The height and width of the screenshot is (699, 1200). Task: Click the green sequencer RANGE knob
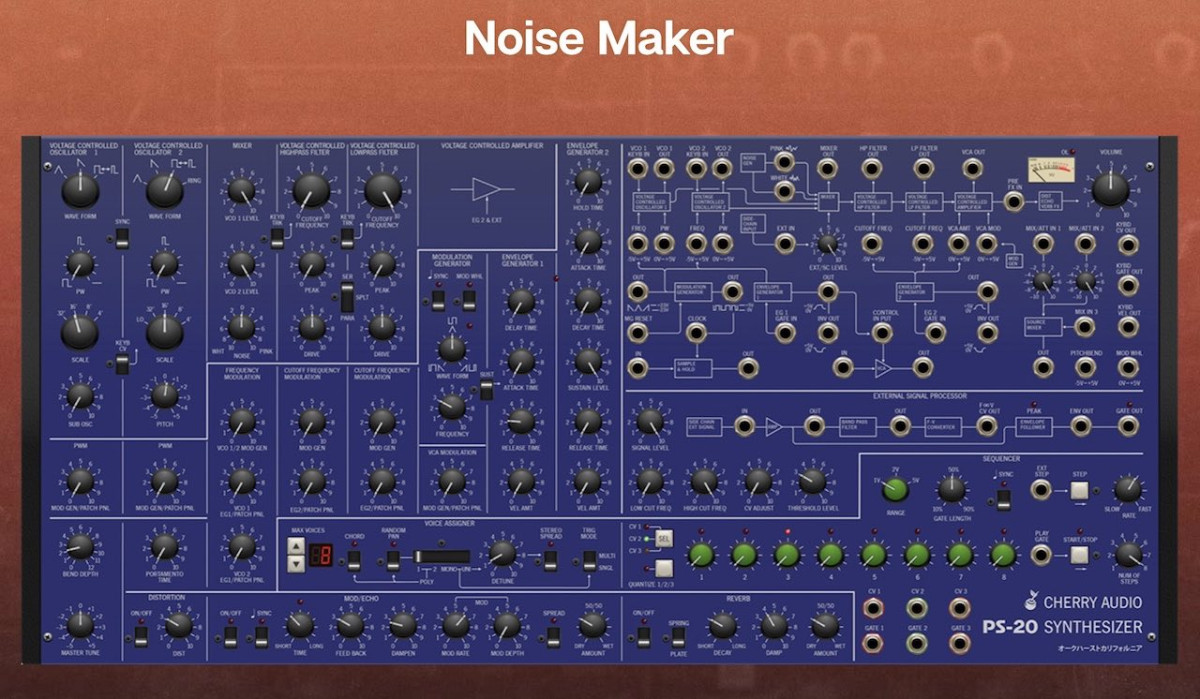point(895,489)
